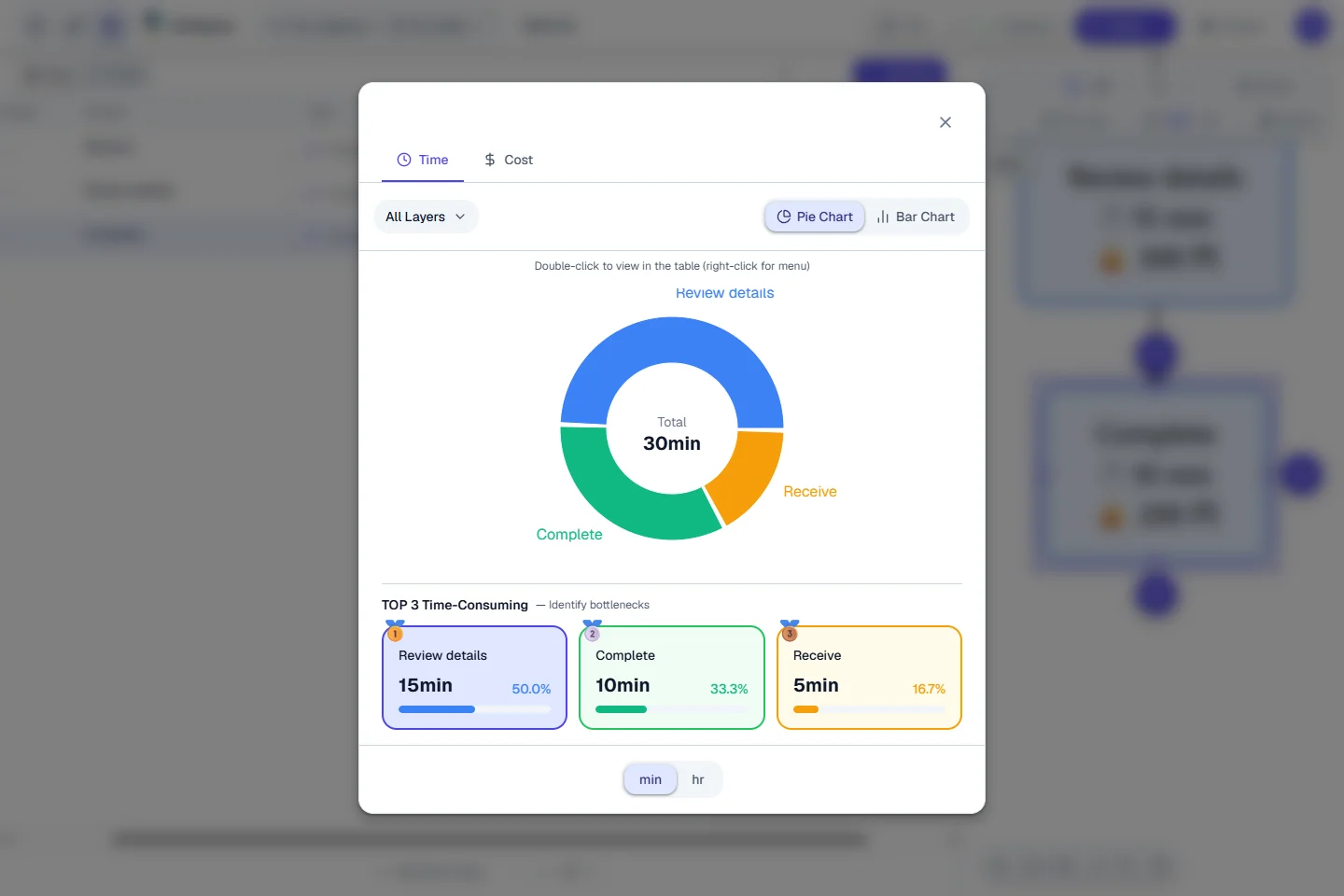Close the time analysis dialog
This screenshot has width=1344, height=896.
[x=945, y=122]
